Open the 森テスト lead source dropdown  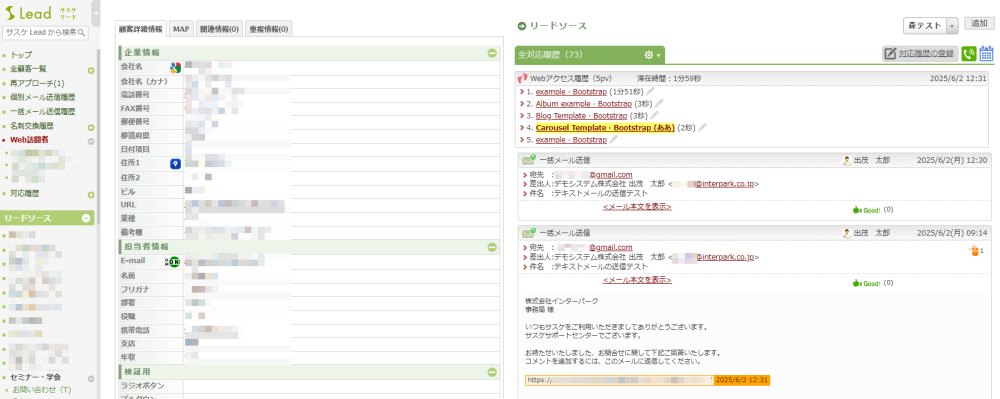coord(931,25)
